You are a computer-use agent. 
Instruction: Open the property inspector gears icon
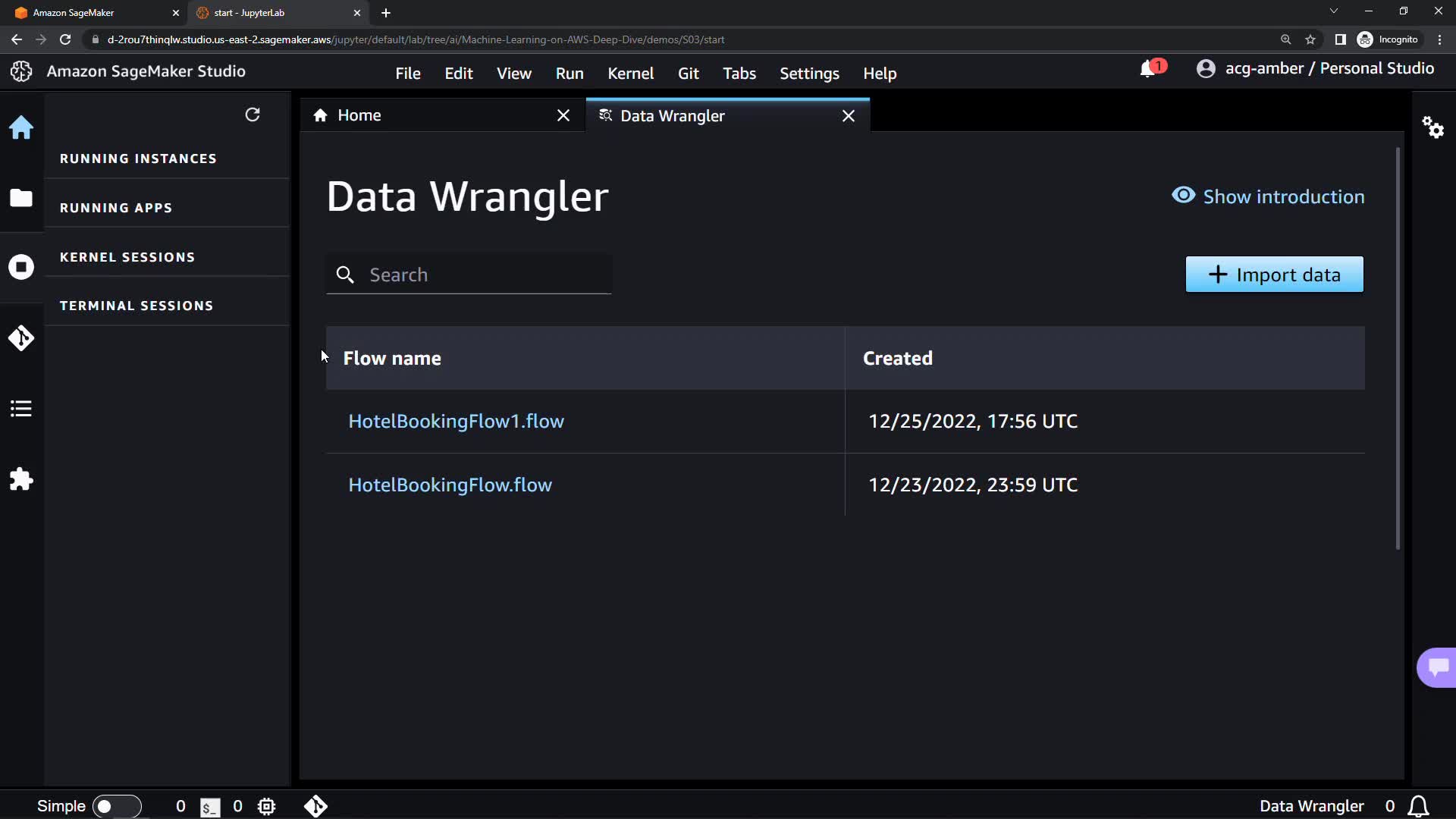[1432, 127]
